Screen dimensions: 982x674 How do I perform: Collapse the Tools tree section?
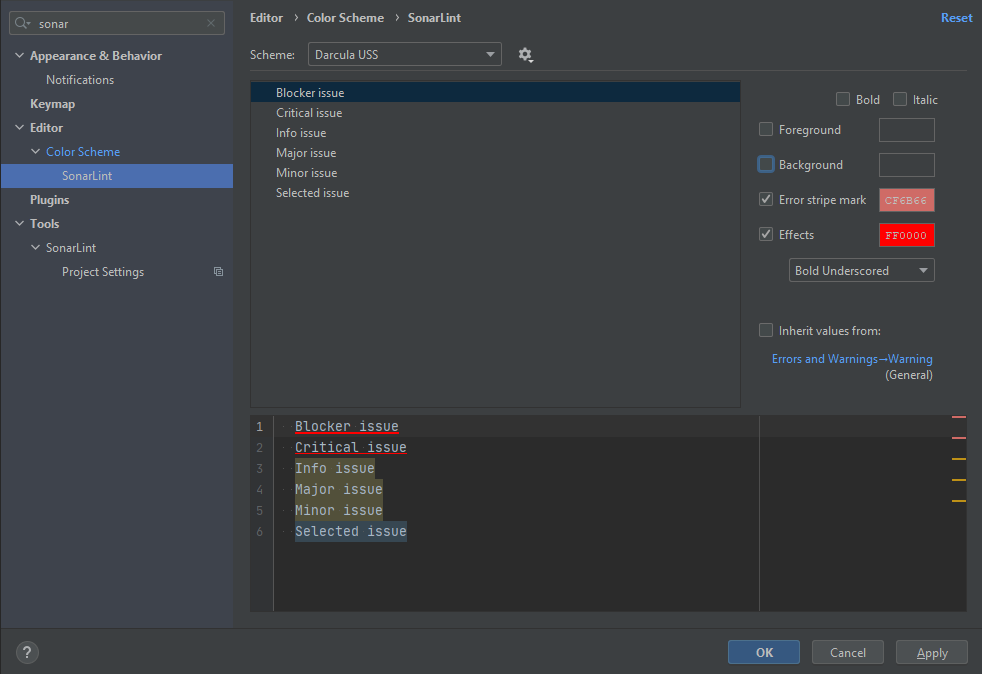point(20,224)
